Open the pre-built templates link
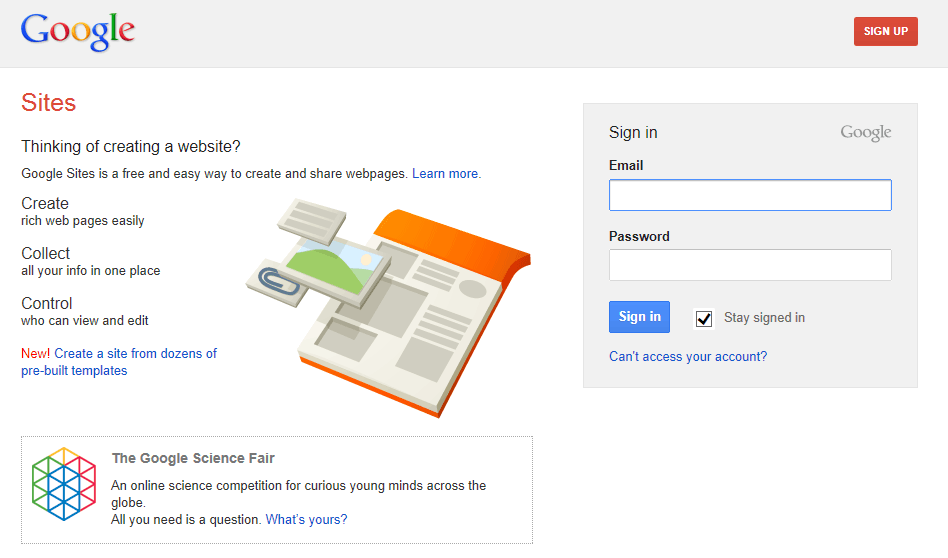948x558 pixels. 119,362
